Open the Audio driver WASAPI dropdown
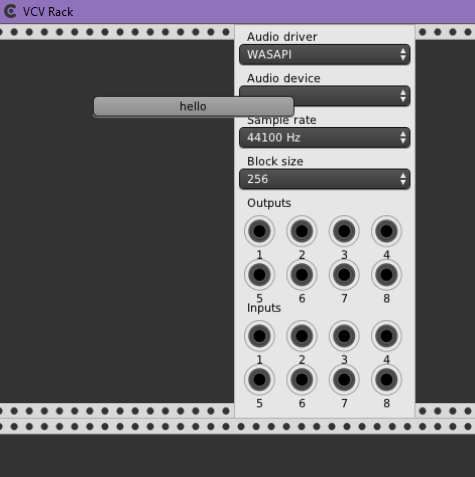The image size is (475, 477). pos(325,54)
